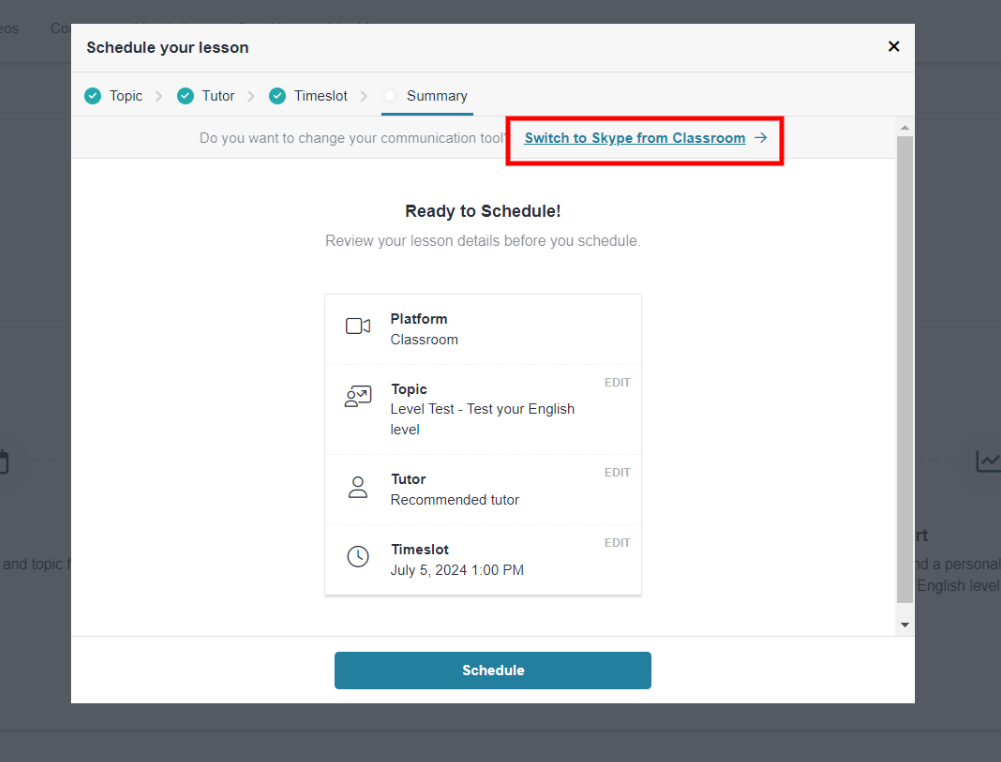
Task: Click the scrollbar down arrow in dialog
Action: click(x=905, y=625)
